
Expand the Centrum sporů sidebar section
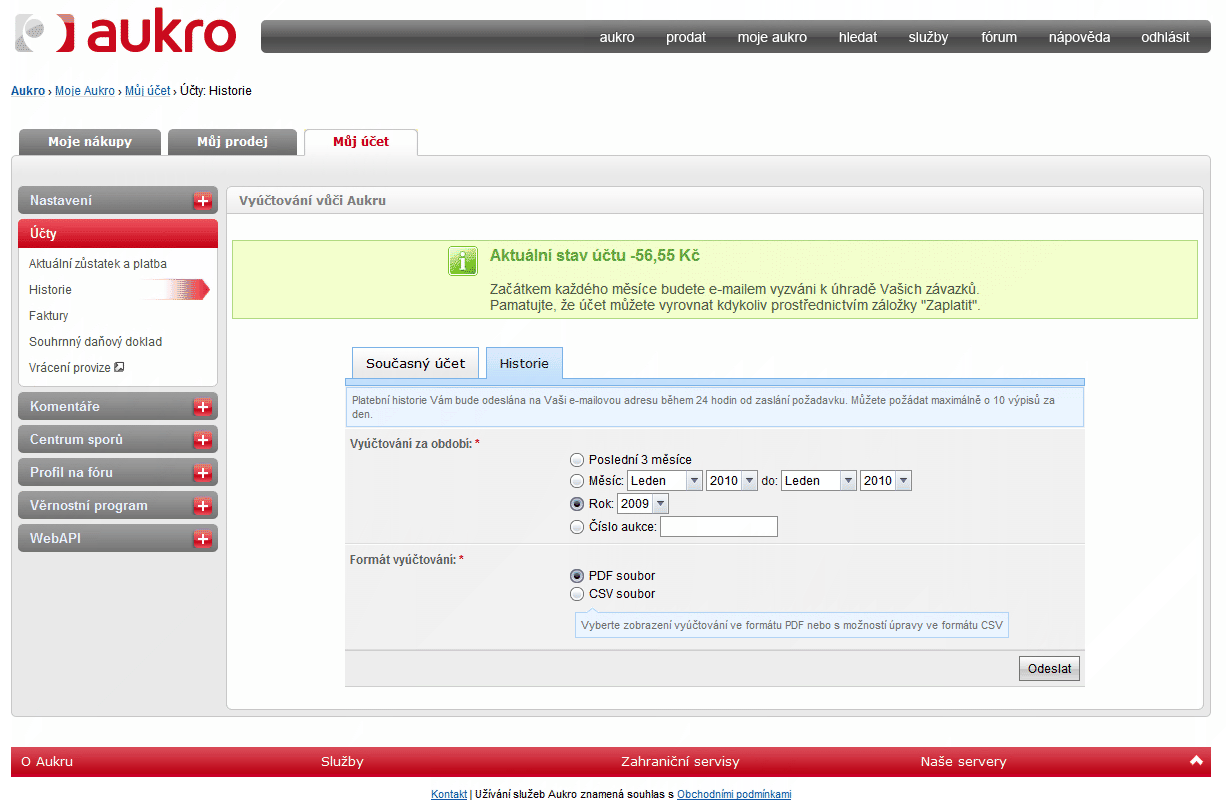(118, 440)
